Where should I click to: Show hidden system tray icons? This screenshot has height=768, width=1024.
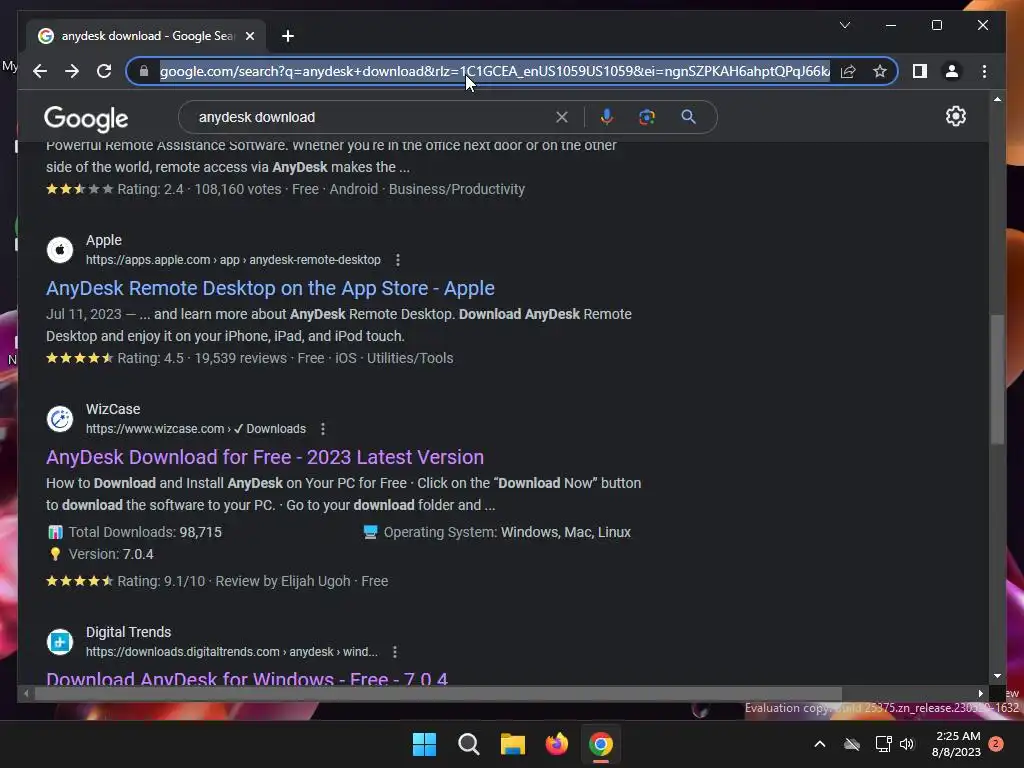coord(820,744)
